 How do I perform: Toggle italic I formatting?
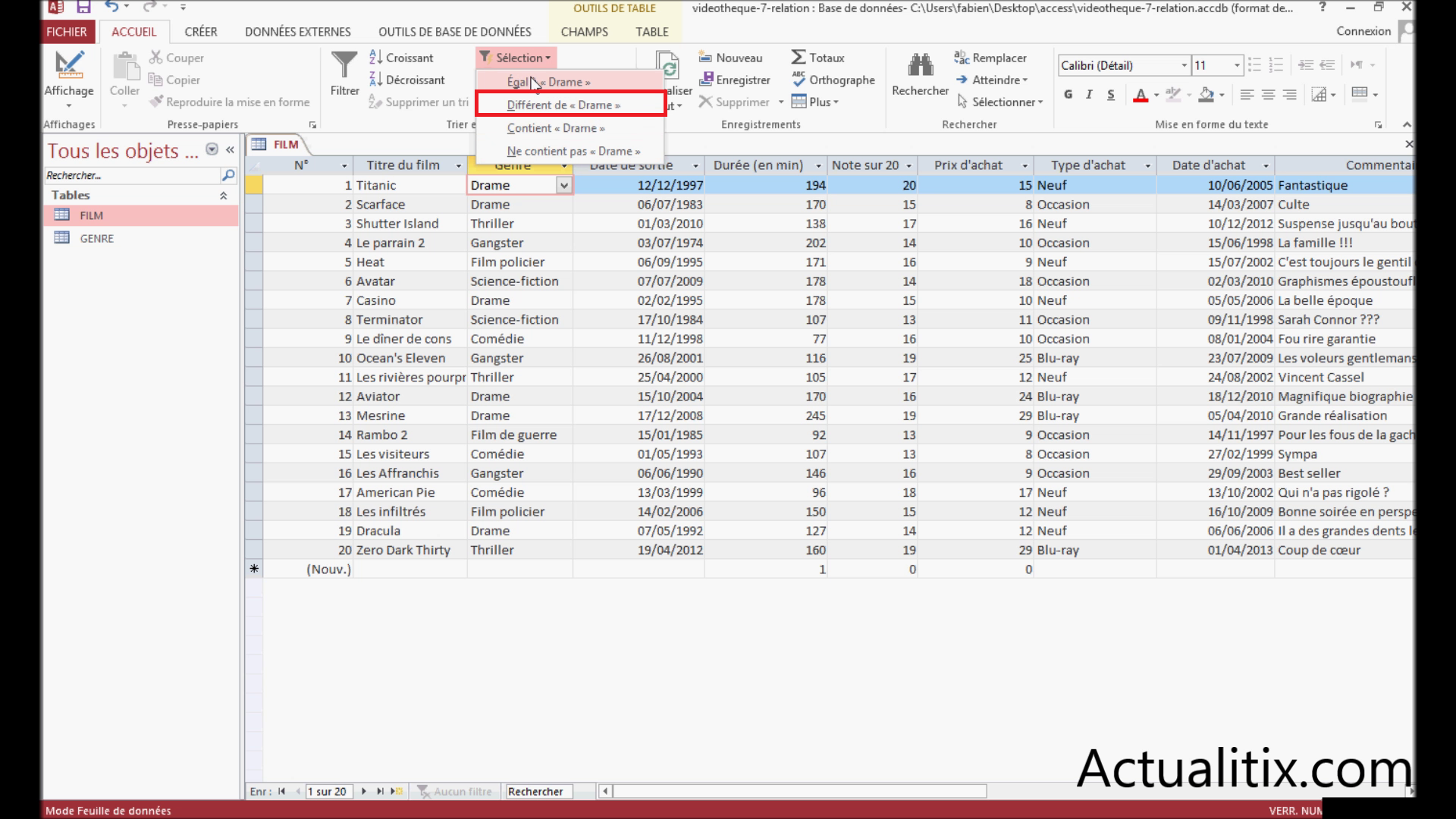1089,95
